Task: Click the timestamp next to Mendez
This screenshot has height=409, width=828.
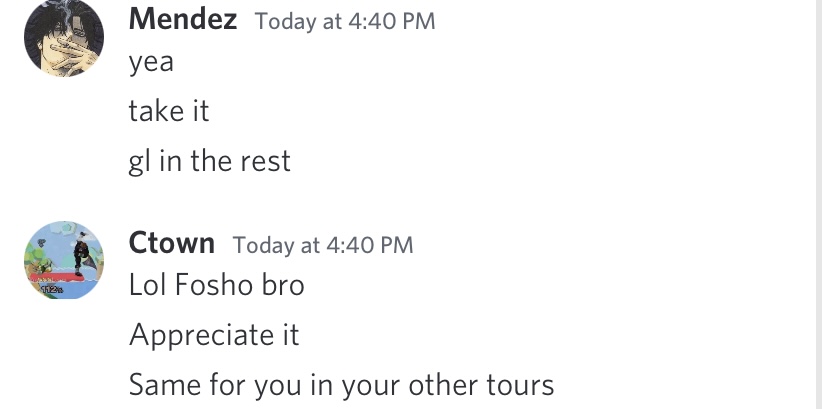Action: tap(345, 21)
